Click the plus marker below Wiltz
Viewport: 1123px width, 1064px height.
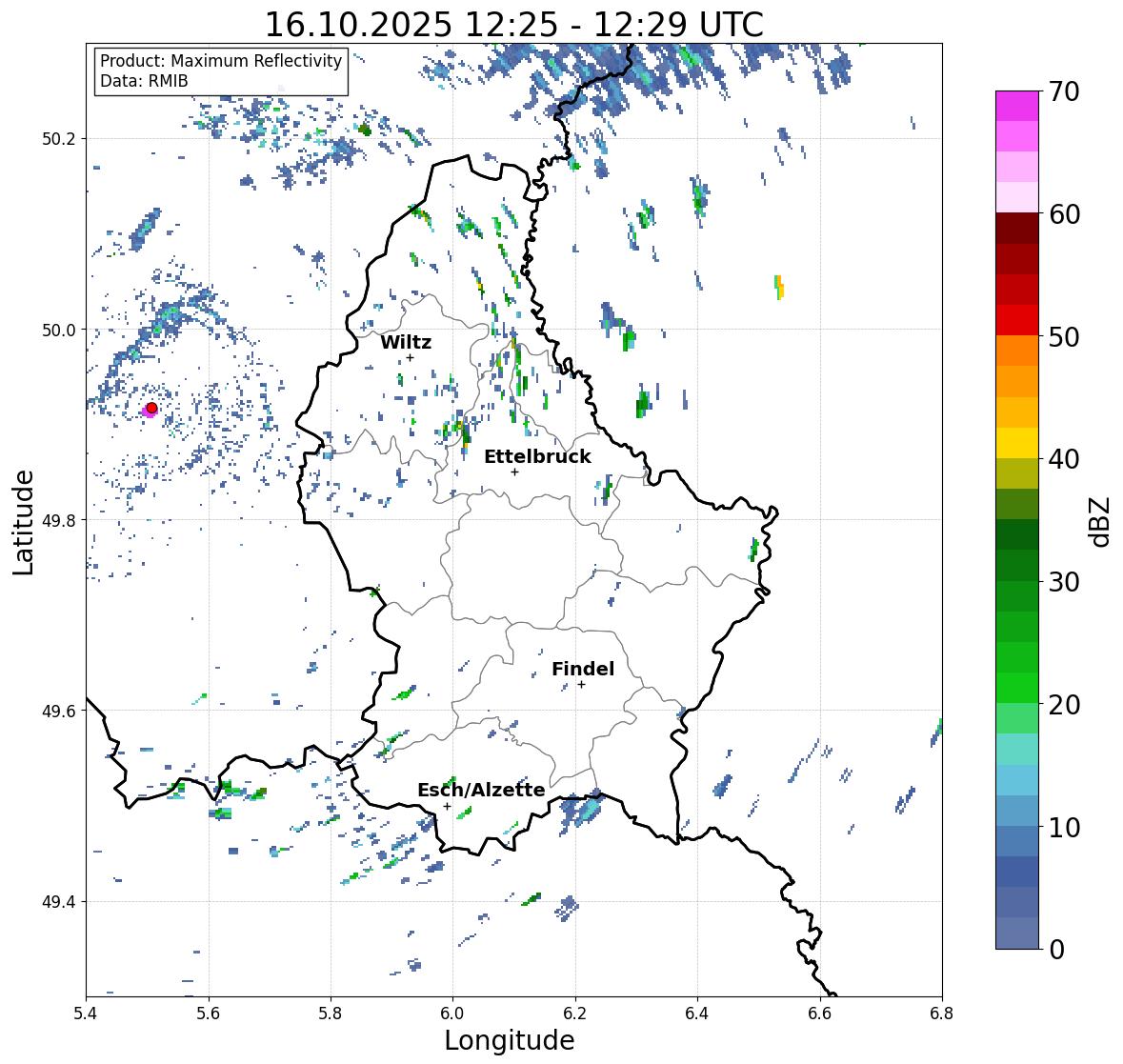coord(410,357)
